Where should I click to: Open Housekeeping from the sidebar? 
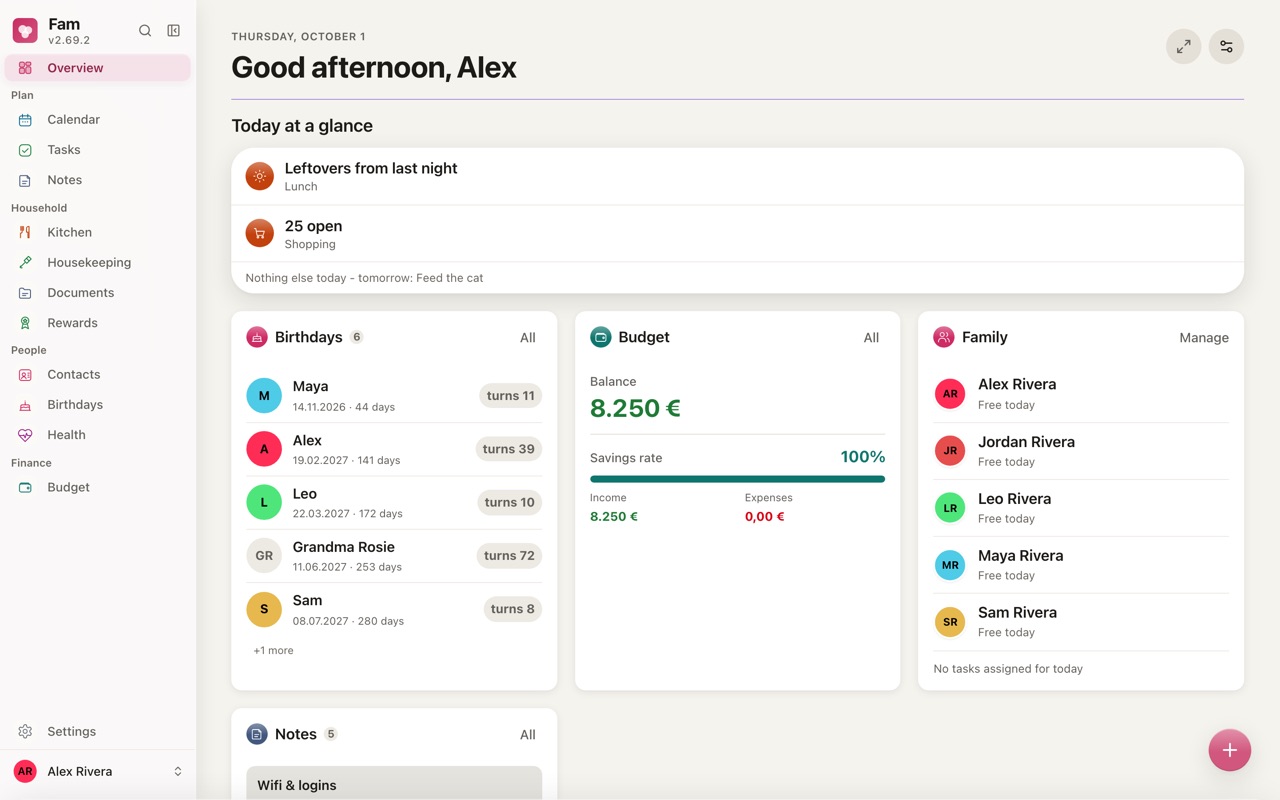tap(98, 263)
